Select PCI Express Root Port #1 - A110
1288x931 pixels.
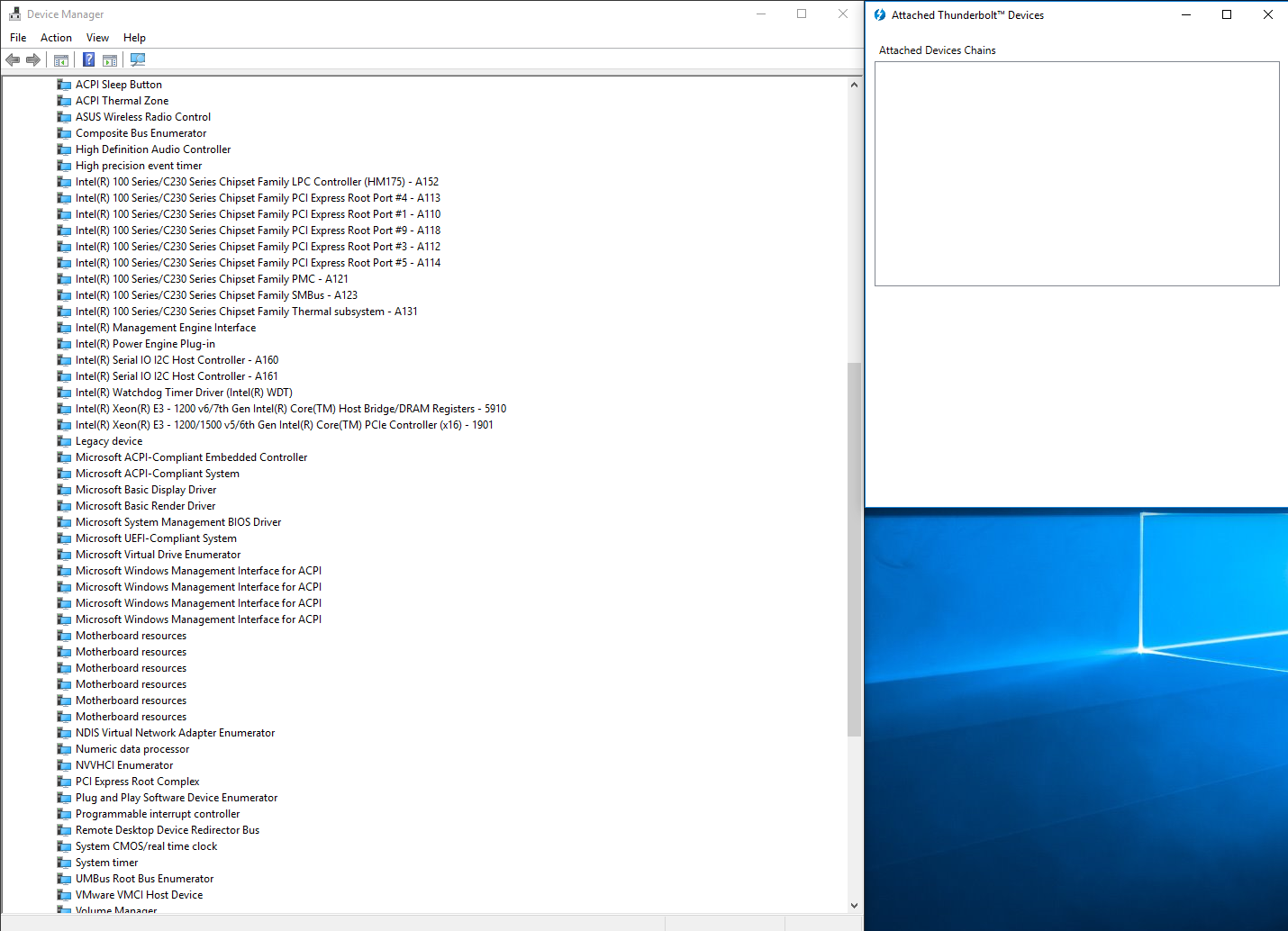(x=258, y=214)
